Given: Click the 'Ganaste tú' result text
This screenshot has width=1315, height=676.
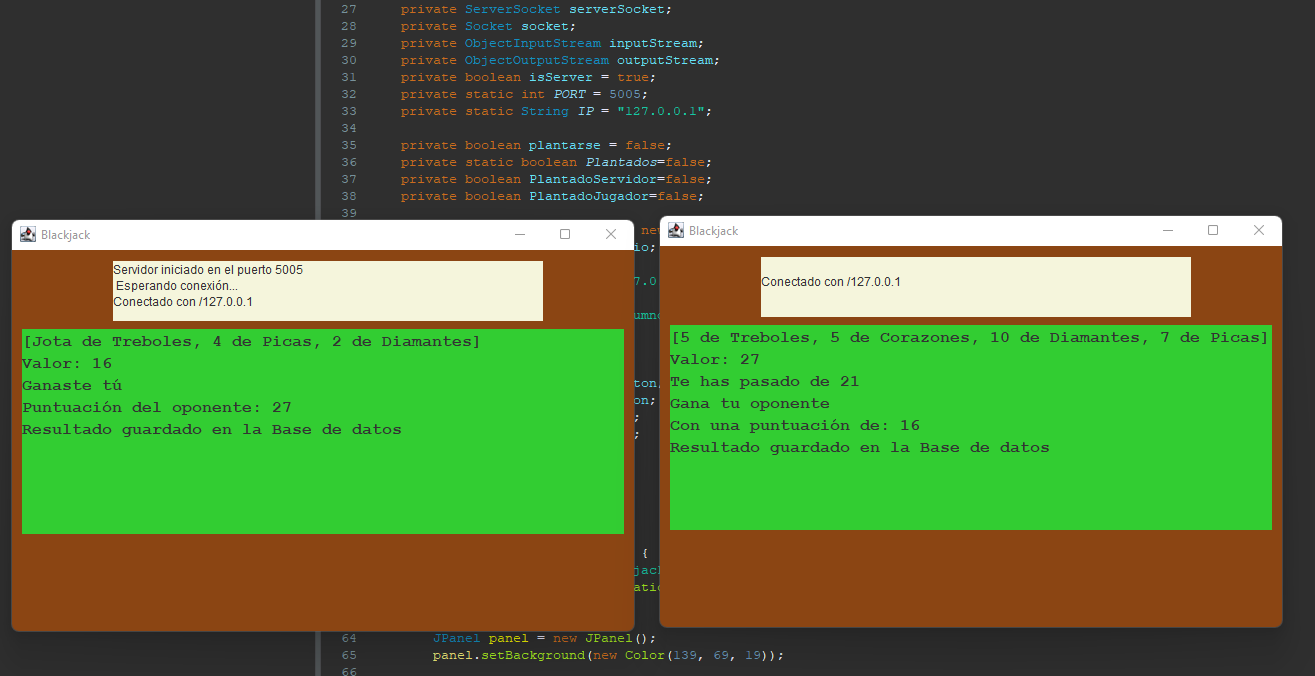Looking at the screenshot, I should (72, 386).
